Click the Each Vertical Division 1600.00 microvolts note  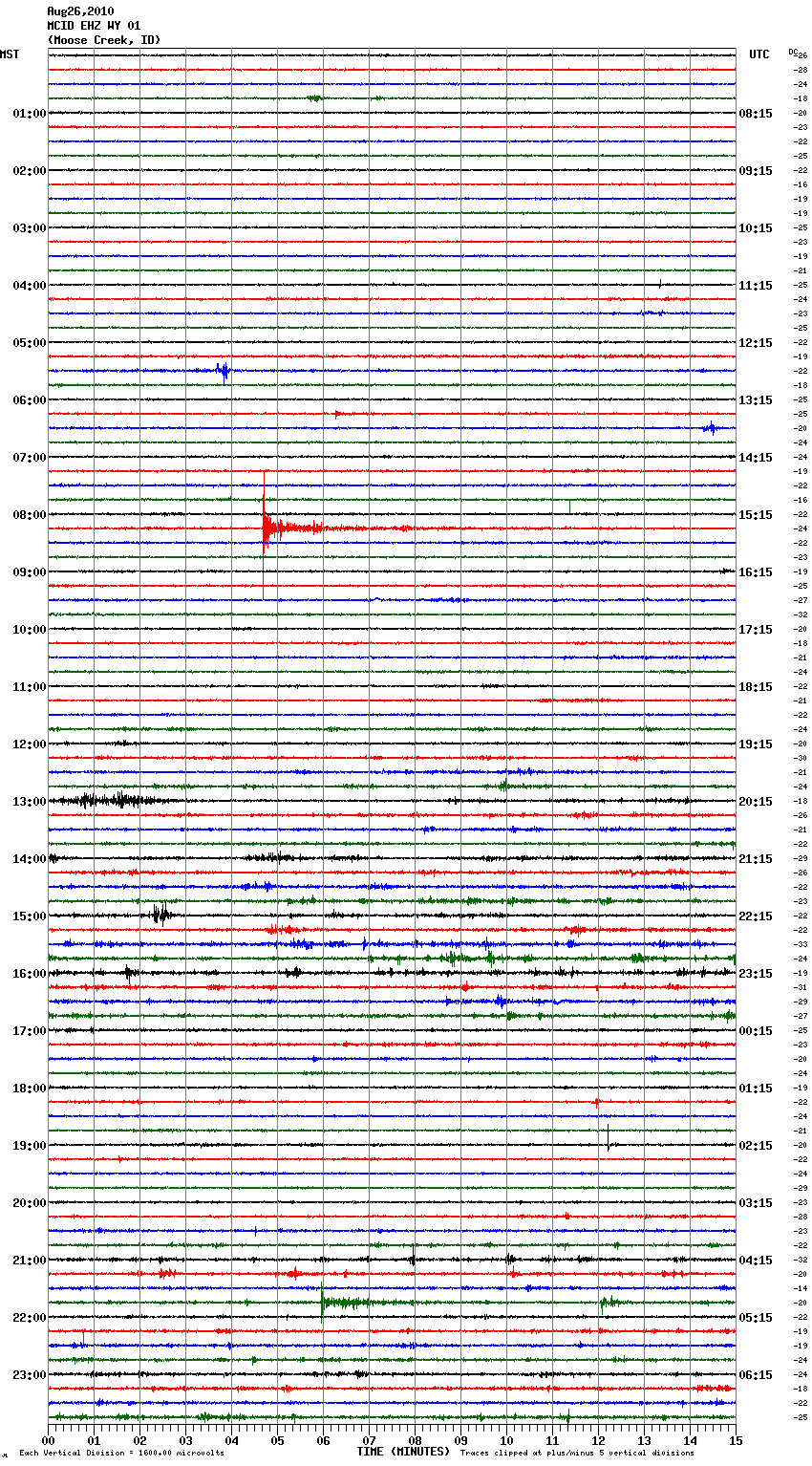point(121,1454)
